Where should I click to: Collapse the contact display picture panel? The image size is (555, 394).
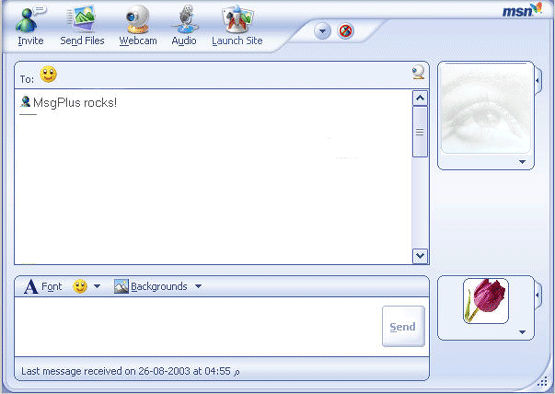538,81
